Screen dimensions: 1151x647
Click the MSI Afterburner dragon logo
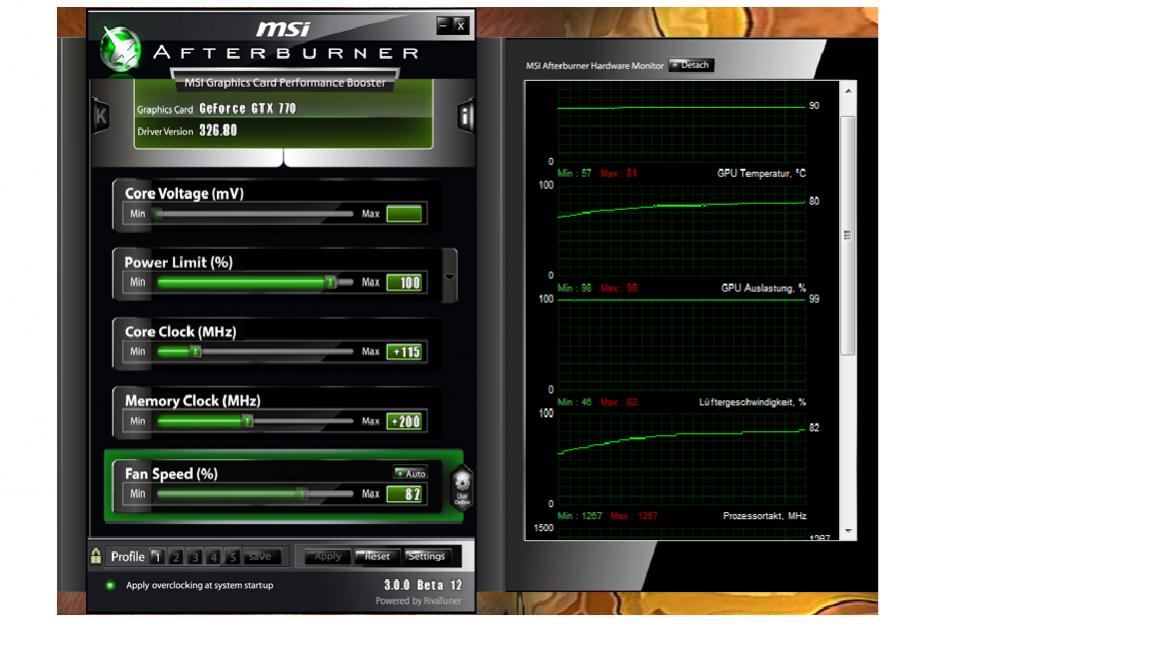[120, 48]
